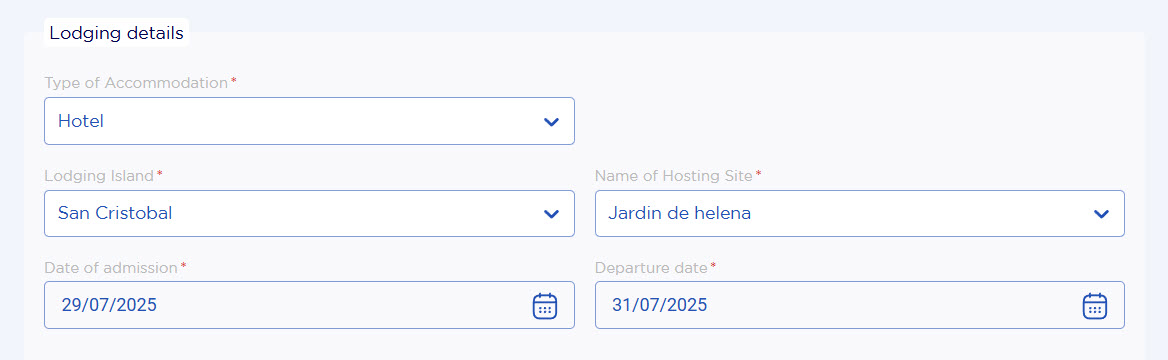Click the Name of Hosting Site label
This screenshot has height=360, width=1168.
pos(673,176)
